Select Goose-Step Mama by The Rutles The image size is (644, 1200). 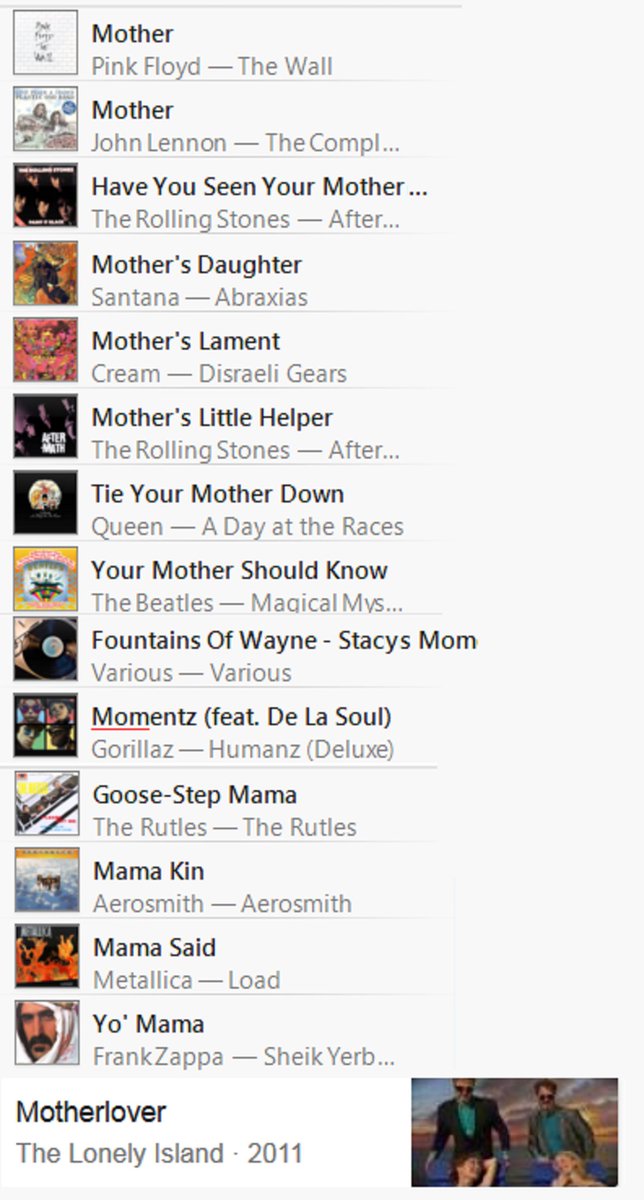point(195,795)
